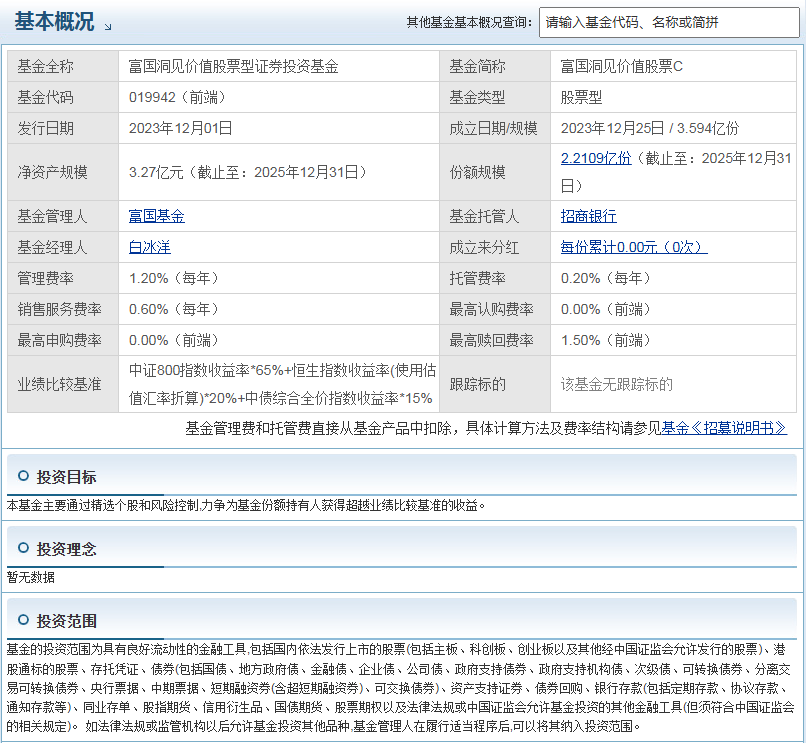Click the 业绩比较基准 benchmark description cell
This screenshot has height=743, width=806.
pyautogui.click(x=279, y=384)
